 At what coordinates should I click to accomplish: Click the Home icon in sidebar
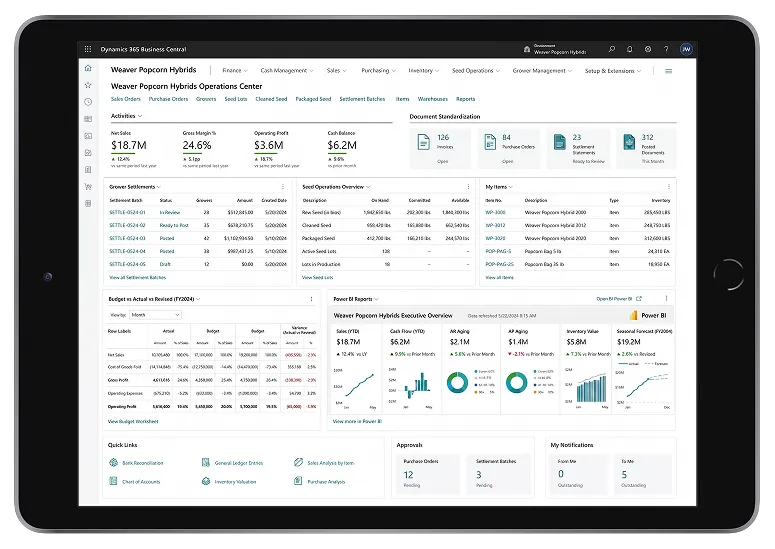point(88,68)
